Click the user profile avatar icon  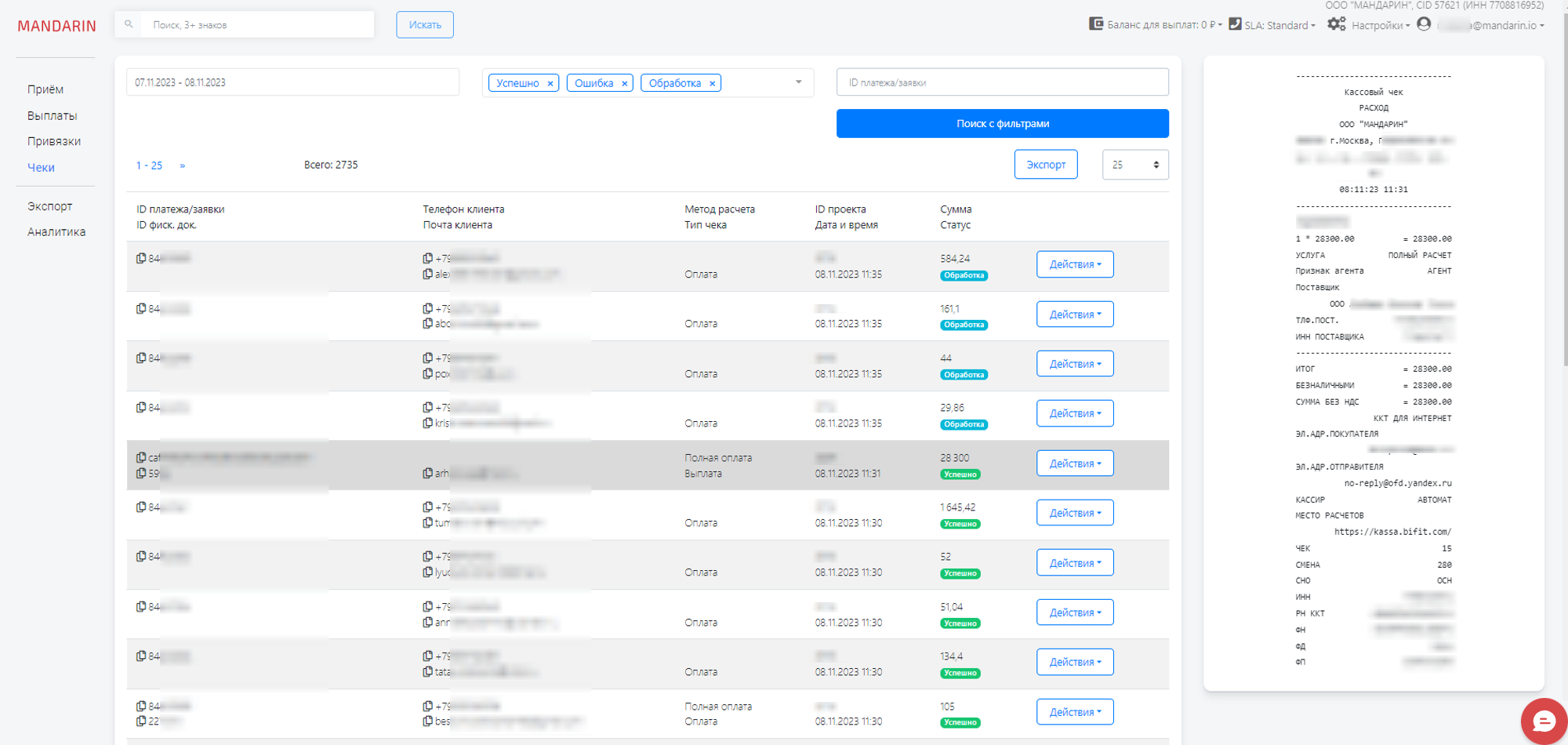1424,24
